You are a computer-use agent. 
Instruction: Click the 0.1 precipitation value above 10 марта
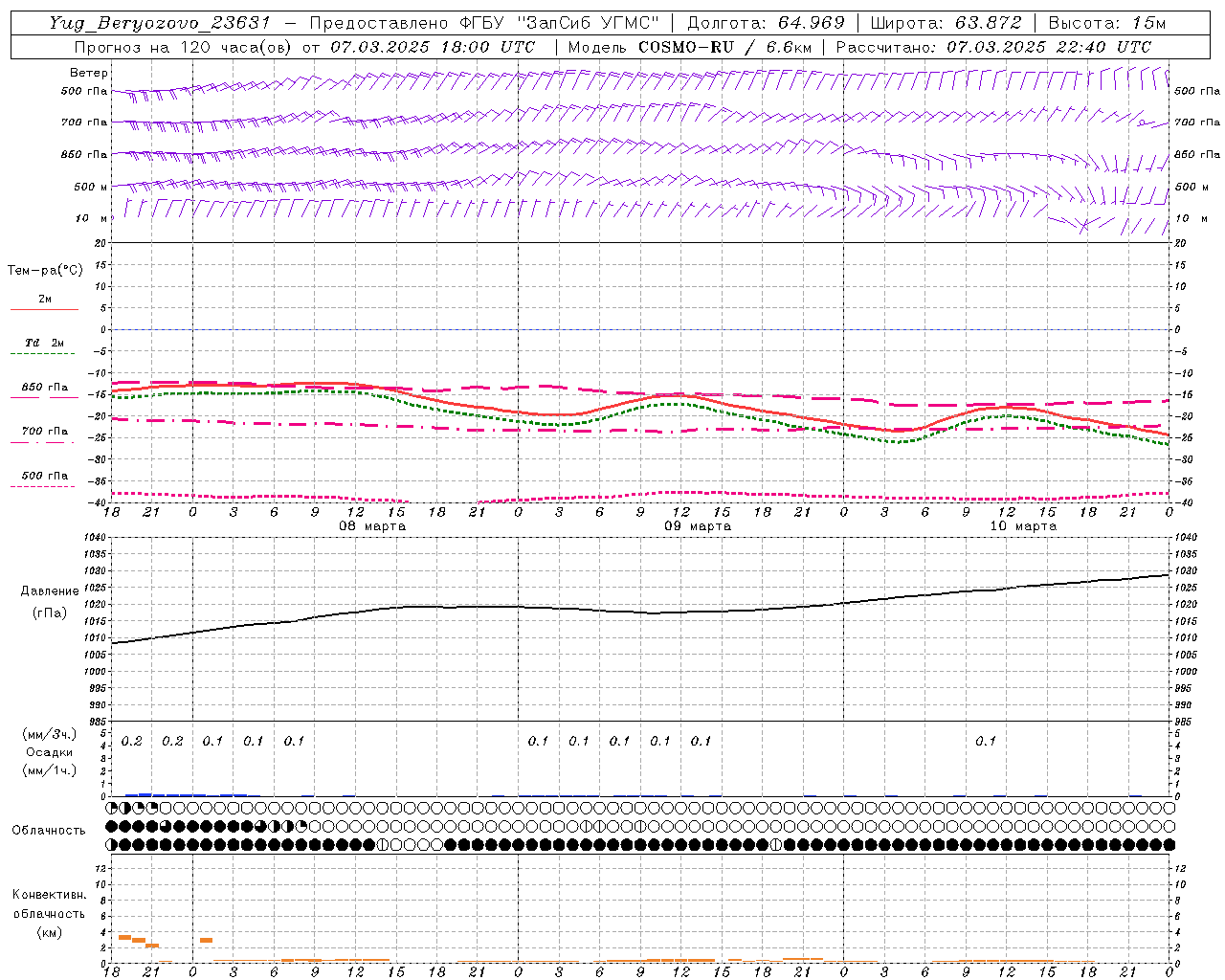(986, 741)
